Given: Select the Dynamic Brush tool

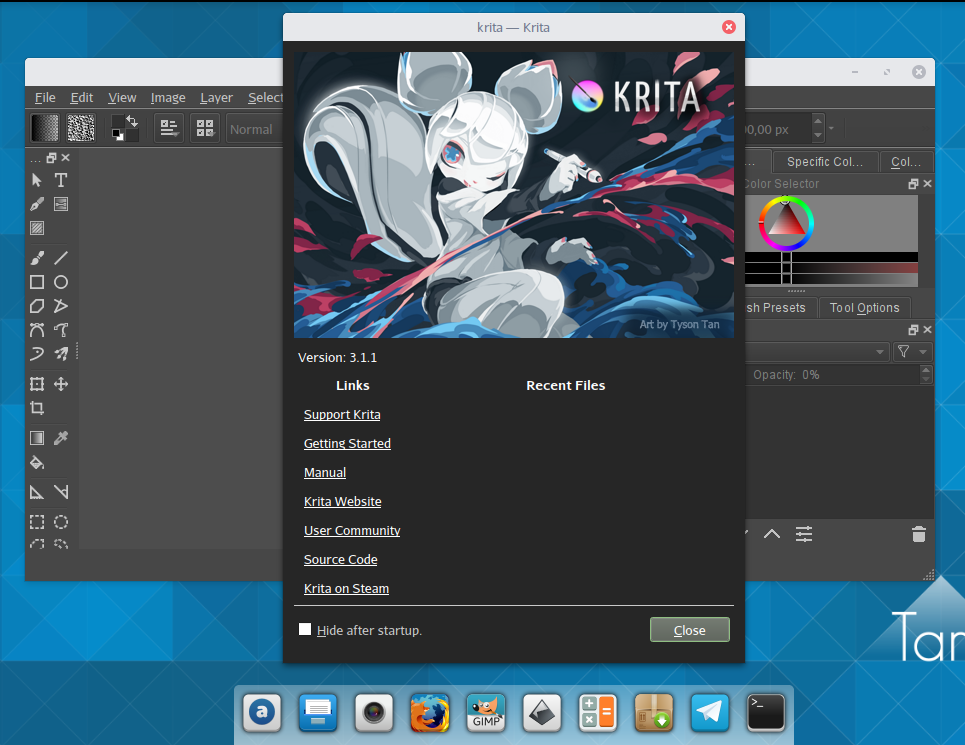Looking at the screenshot, I should click(x=37, y=354).
